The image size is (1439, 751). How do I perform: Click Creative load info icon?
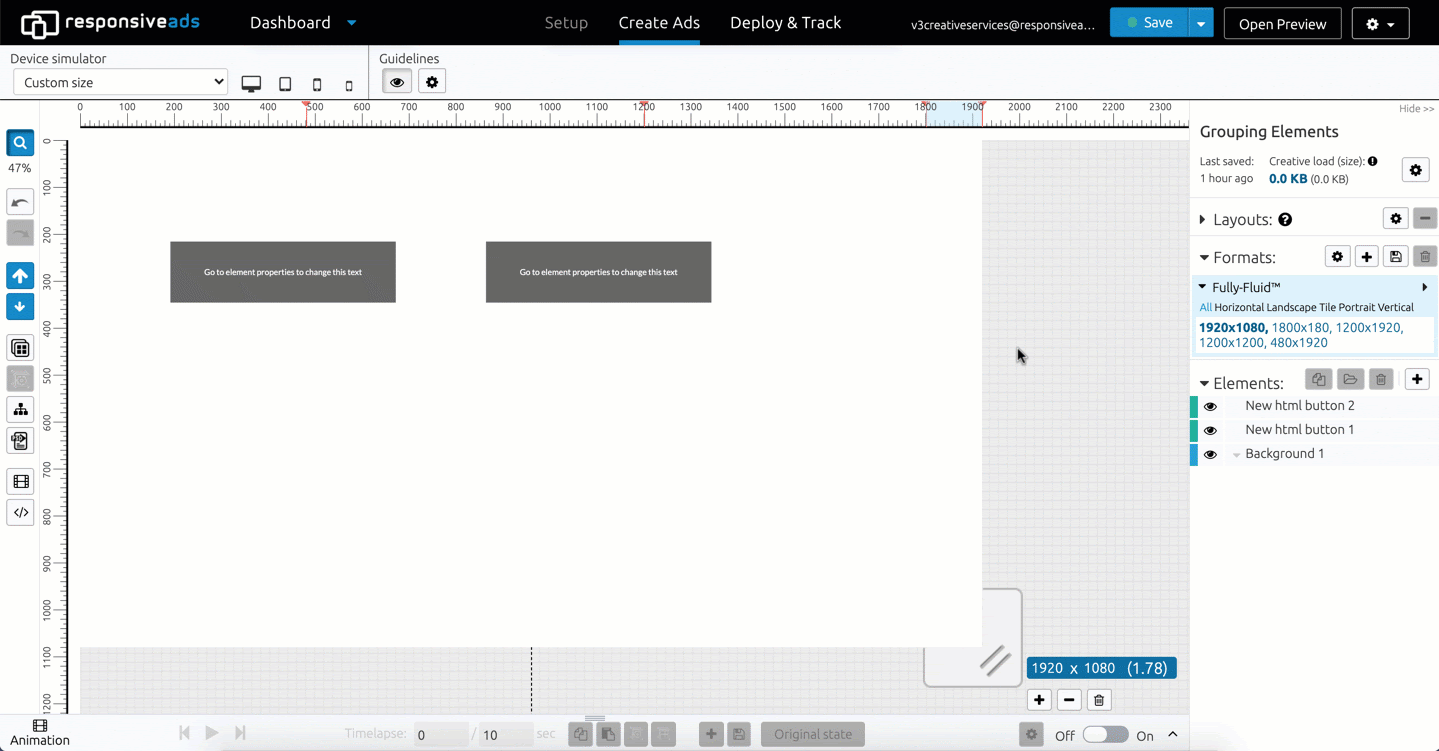click(x=1373, y=161)
